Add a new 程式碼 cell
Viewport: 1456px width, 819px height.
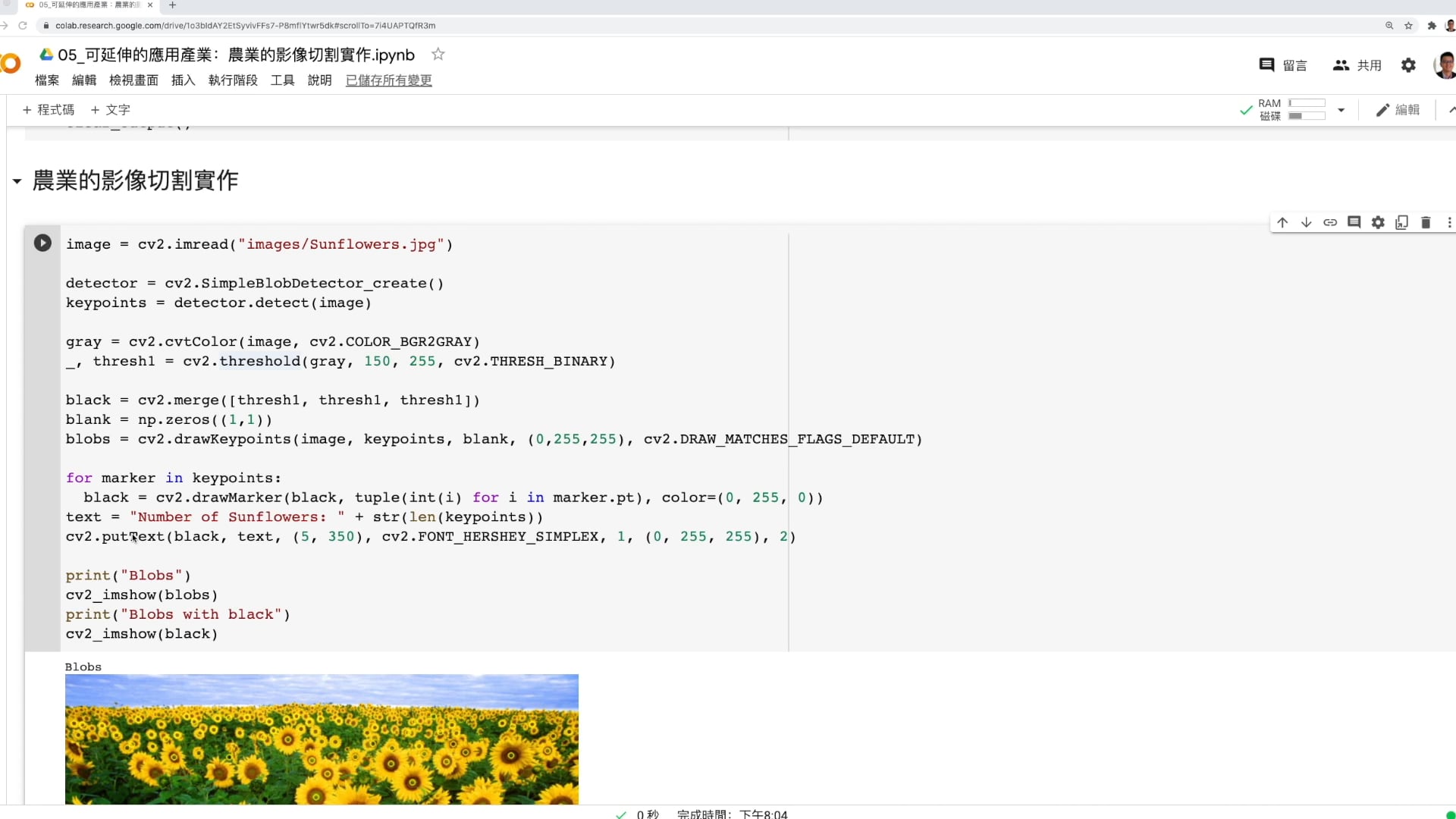click(x=49, y=110)
